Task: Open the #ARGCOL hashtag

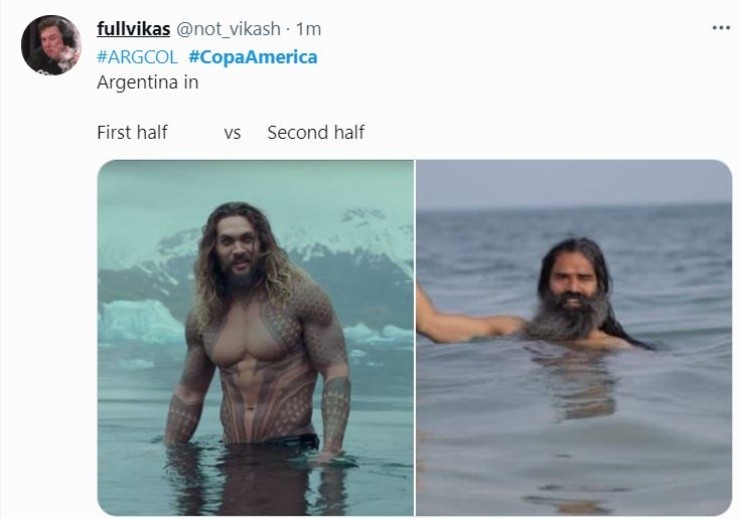Action: tap(137, 57)
